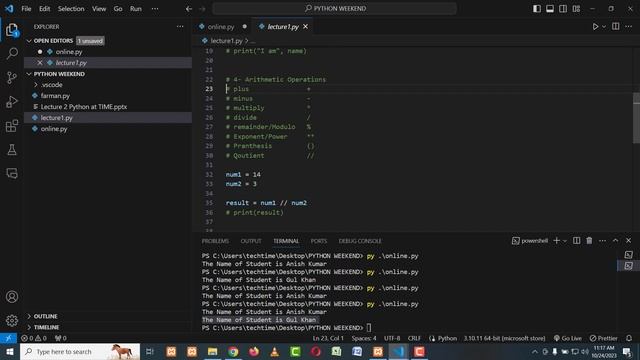Open Explorer Views and More Actions

click(x=180, y=27)
